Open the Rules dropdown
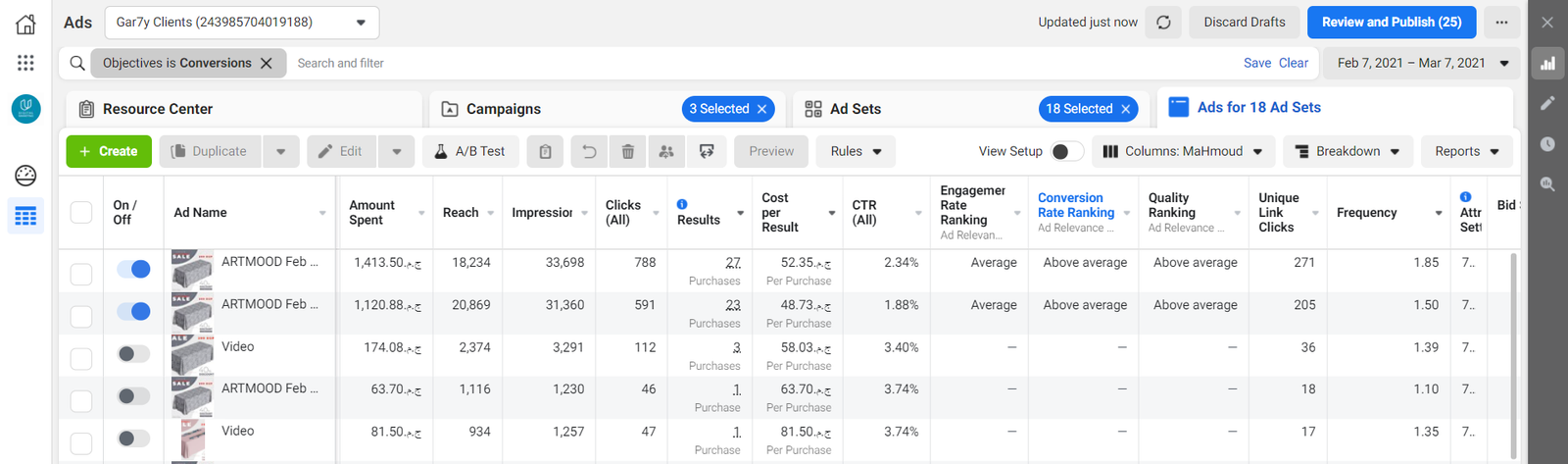This screenshot has width=1568, height=464. (856, 151)
